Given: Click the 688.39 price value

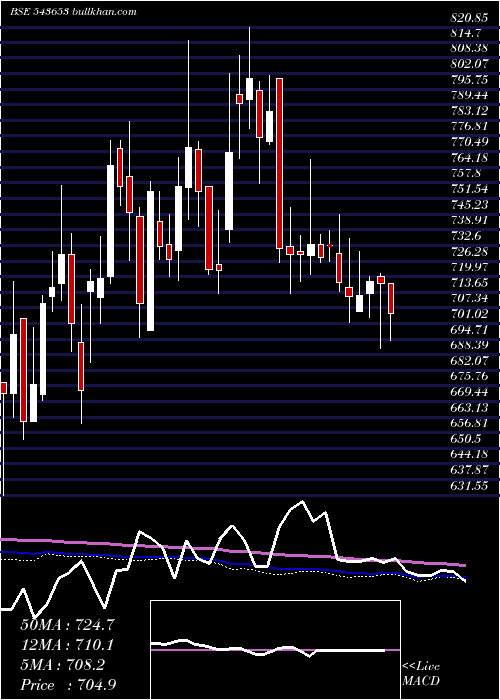Looking at the screenshot, I should [x=468, y=345].
